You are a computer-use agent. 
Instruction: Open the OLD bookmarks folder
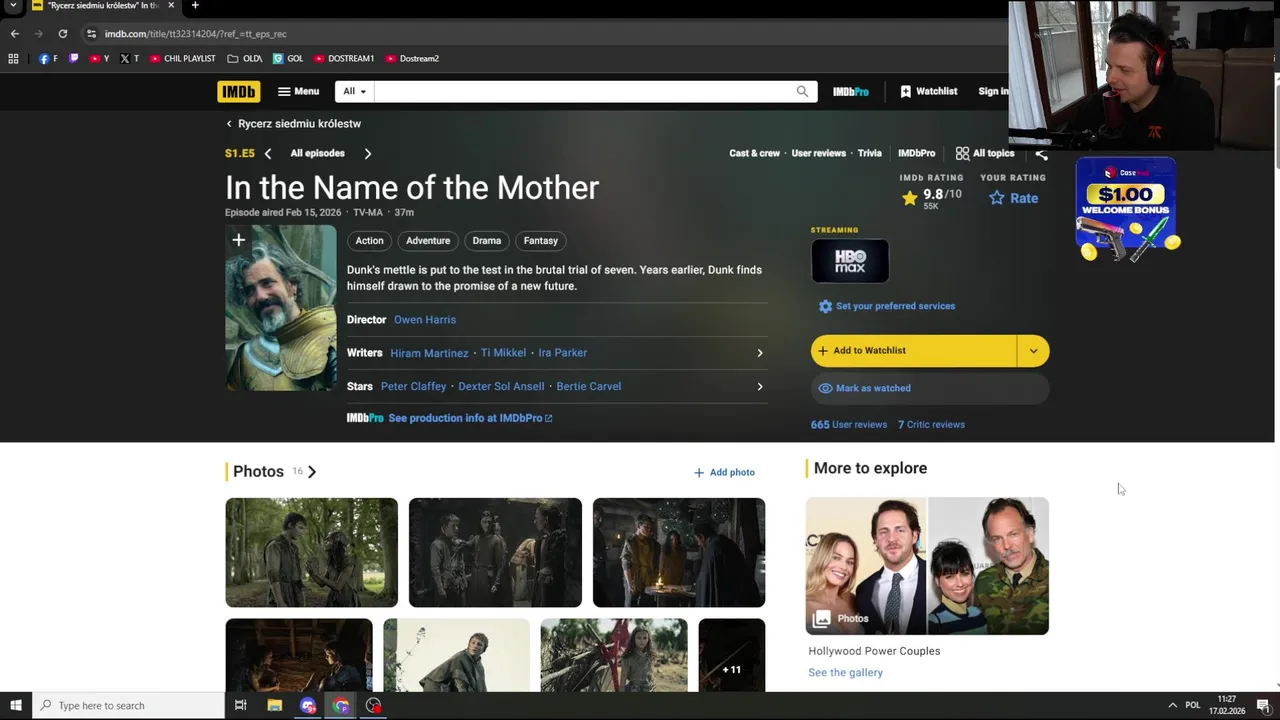click(x=244, y=59)
